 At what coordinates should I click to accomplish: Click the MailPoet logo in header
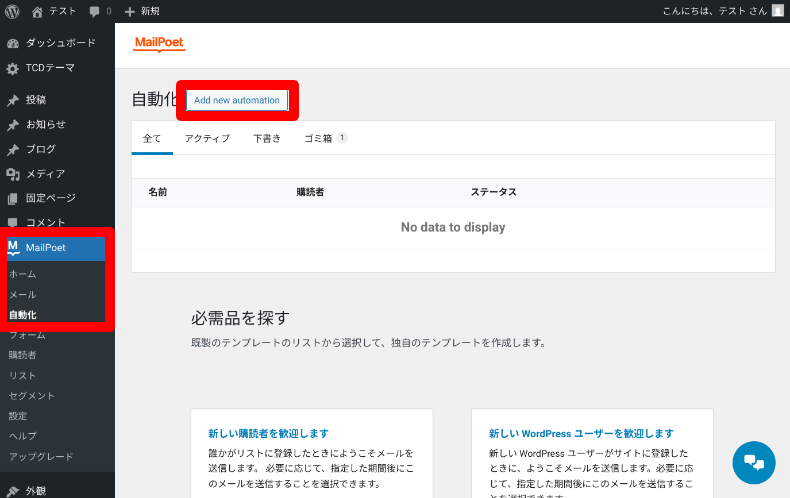[159, 43]
